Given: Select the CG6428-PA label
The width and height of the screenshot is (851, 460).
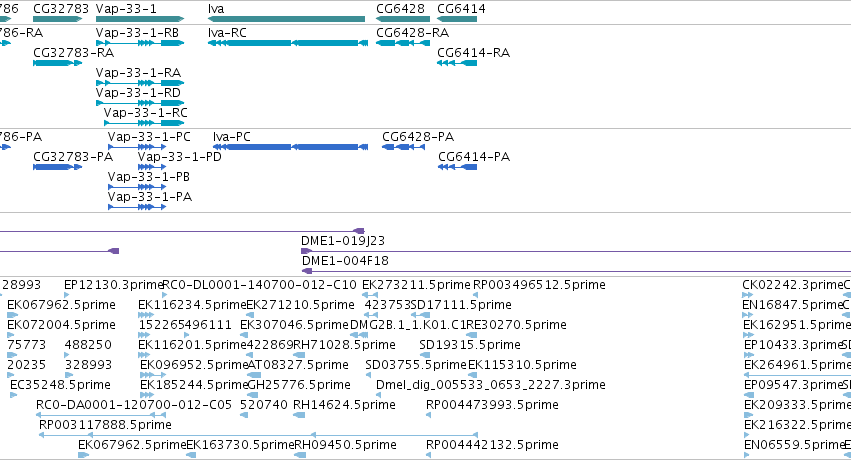Looking at the screenshot, I should pos(418,137).
